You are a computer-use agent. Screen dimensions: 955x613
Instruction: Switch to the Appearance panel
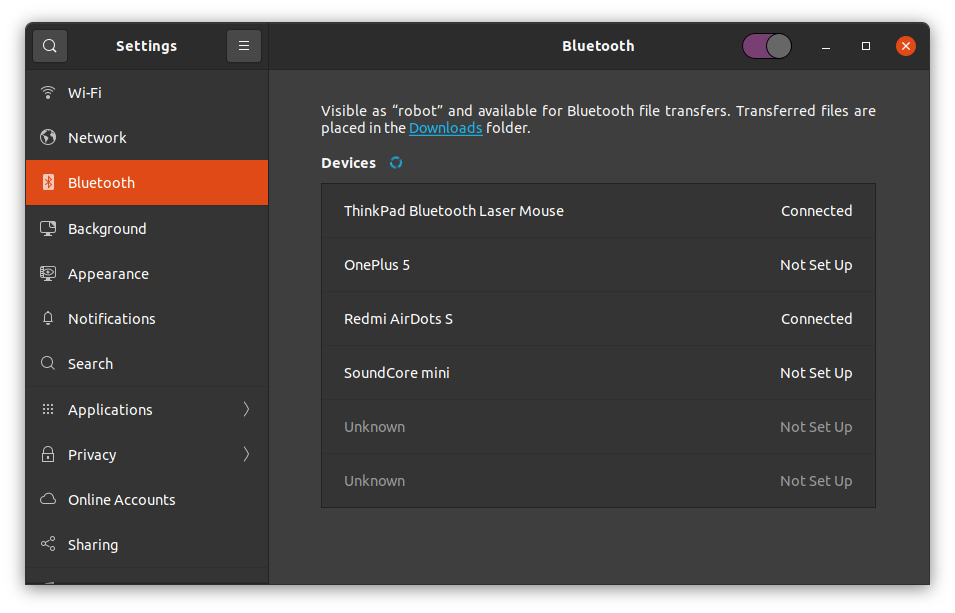[147, 274]
